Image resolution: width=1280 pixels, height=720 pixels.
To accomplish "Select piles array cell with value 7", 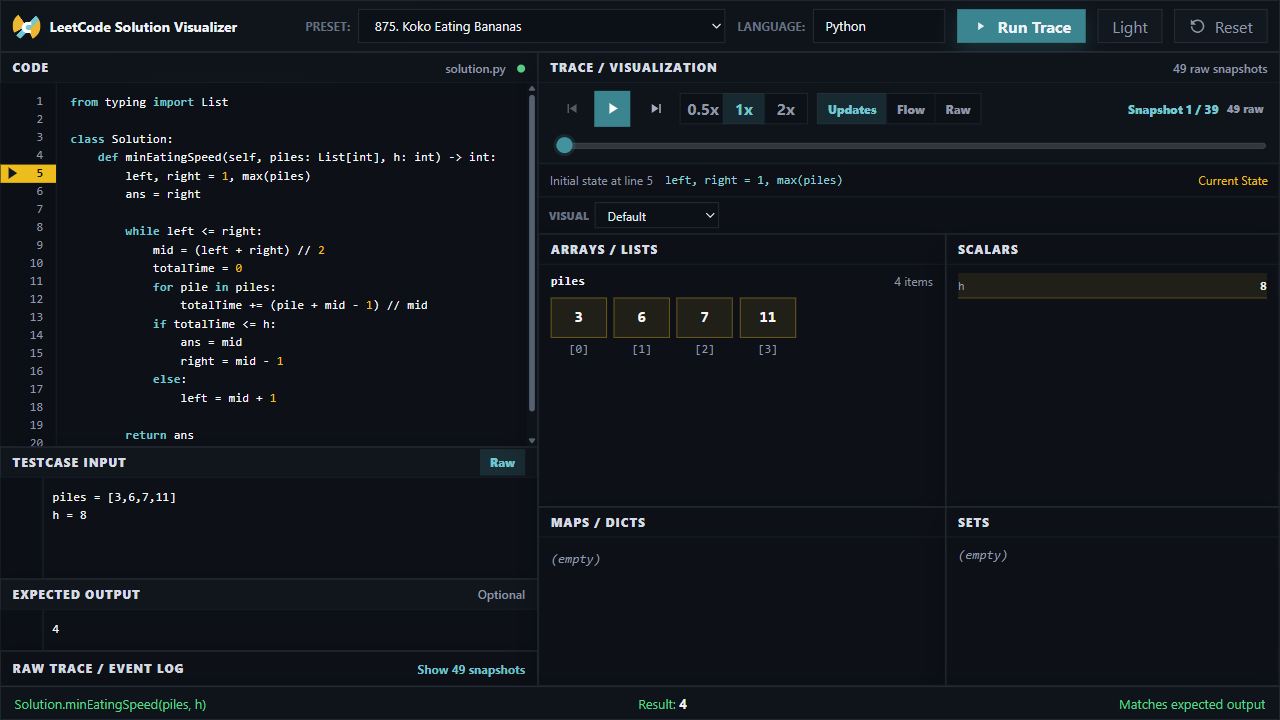I will point(704,317).
